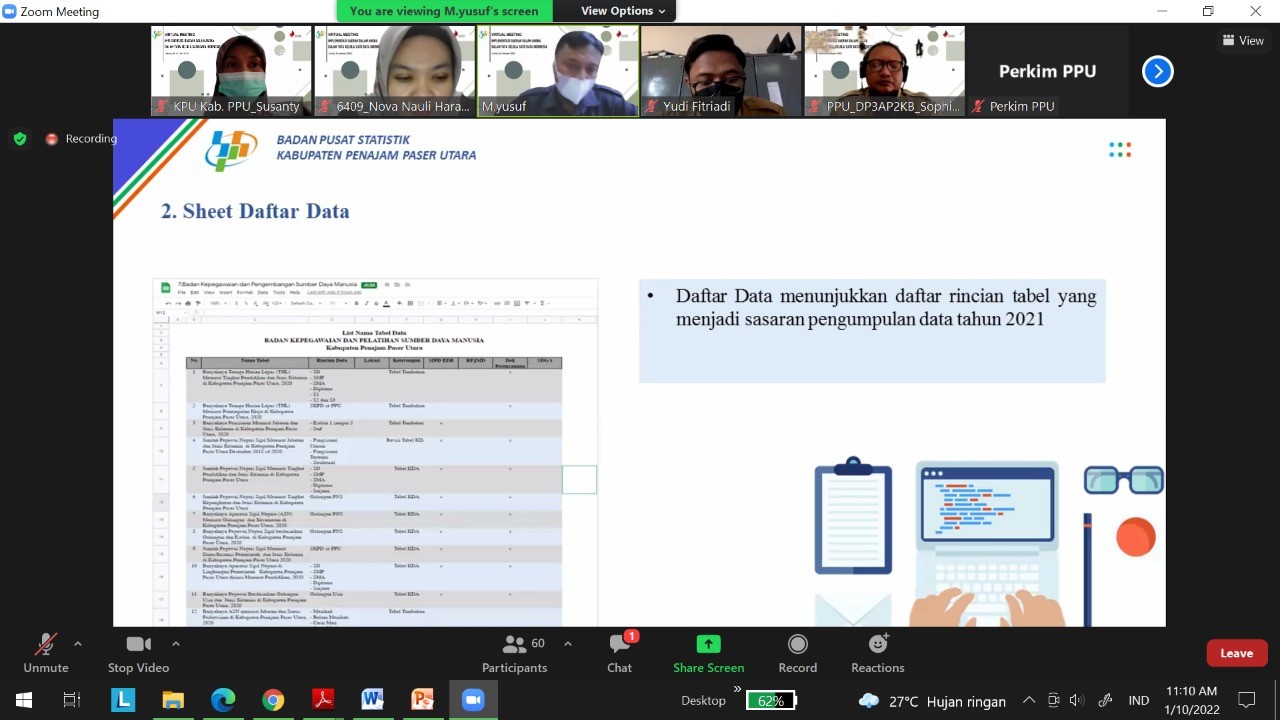Unmute the microphone
Screen dimensions: 1280x720
tap(45, 653)
